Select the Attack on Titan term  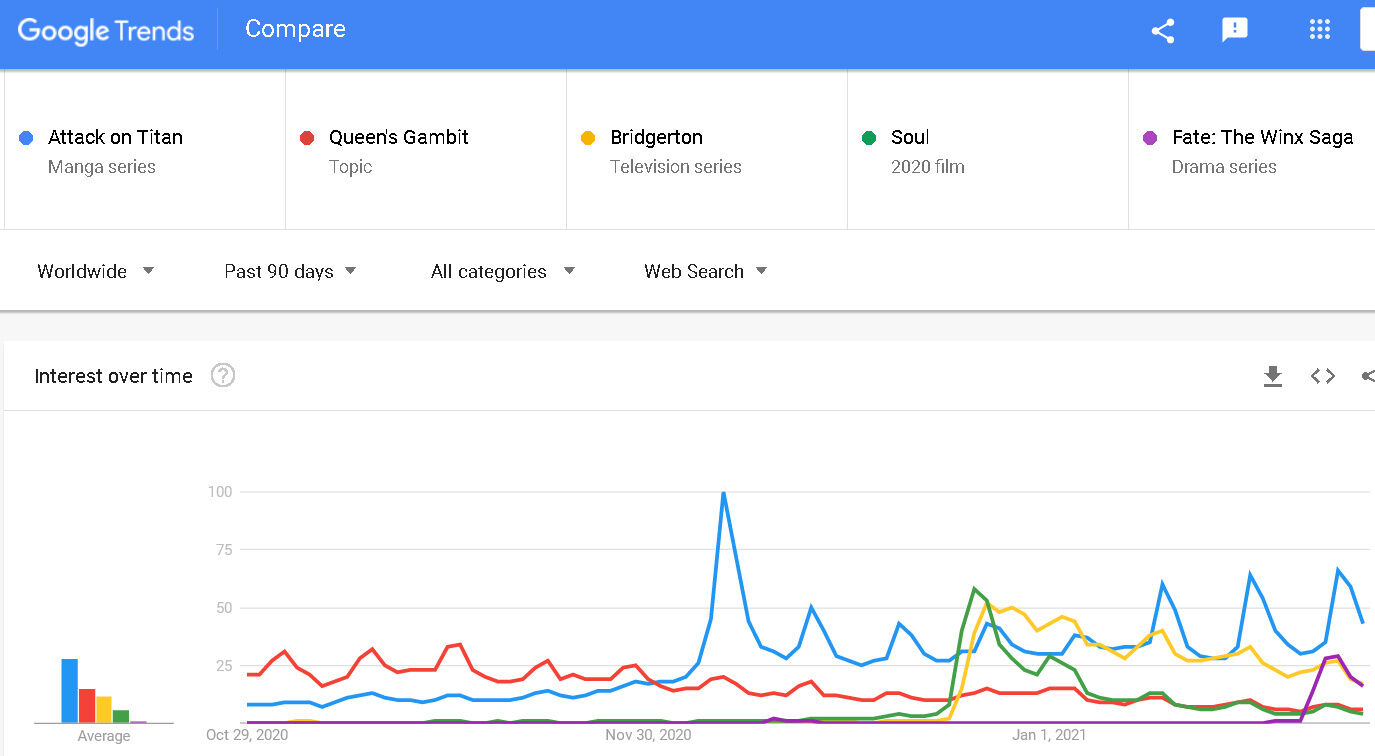(x=115, y=137)
